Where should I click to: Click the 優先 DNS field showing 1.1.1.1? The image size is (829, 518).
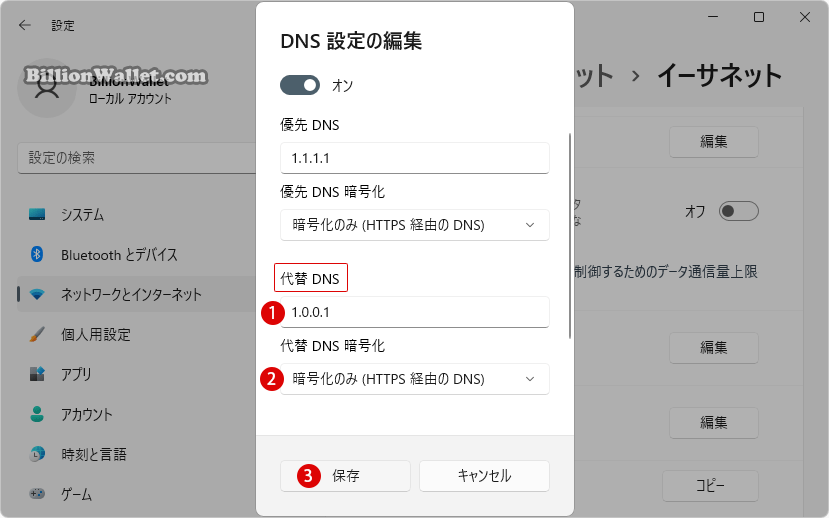tap(414, 158)
